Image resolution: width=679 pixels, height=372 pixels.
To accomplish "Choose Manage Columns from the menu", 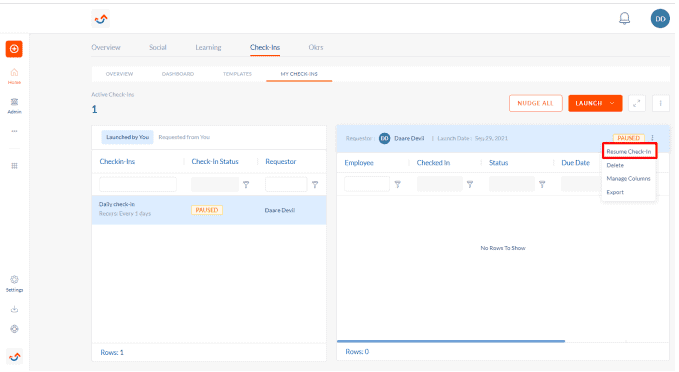I will coord(628,178).
